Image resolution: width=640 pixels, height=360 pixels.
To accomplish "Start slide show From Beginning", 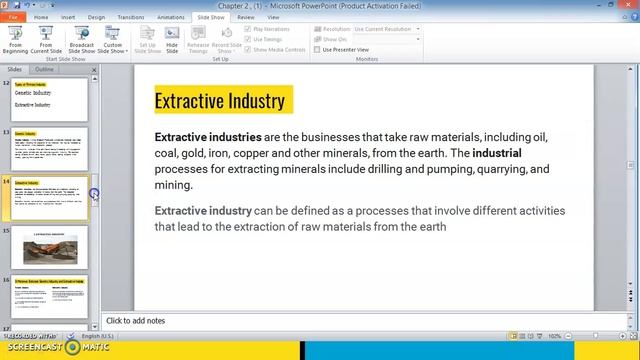I will click(x=15, y=40).
